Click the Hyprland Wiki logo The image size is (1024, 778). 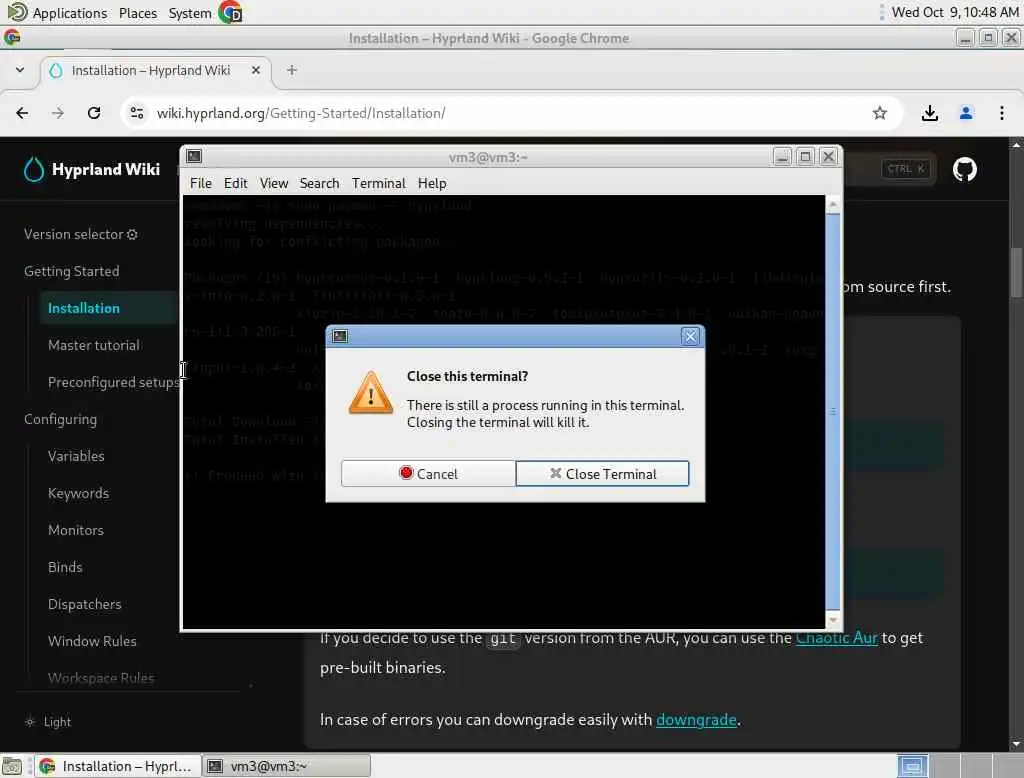coord(91,170)
